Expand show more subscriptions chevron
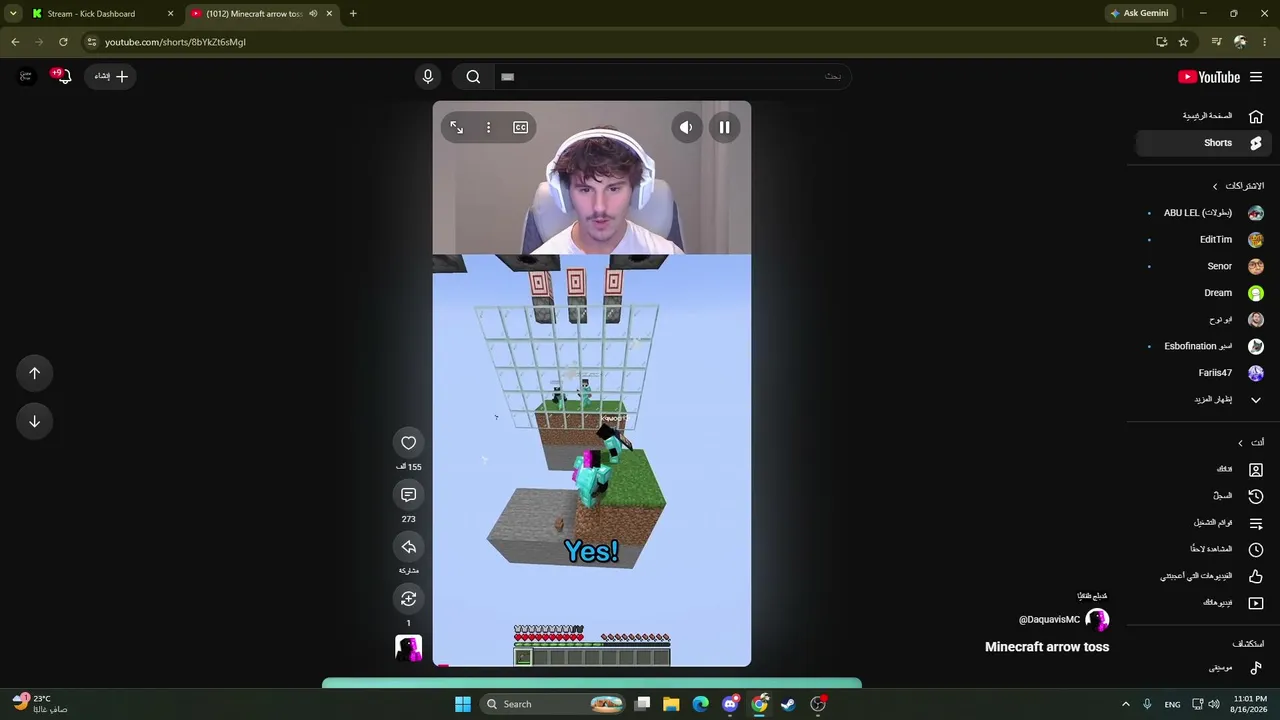Image resolution: width=1280 pixels, height=720 pixels. [x=1256, y=400]
